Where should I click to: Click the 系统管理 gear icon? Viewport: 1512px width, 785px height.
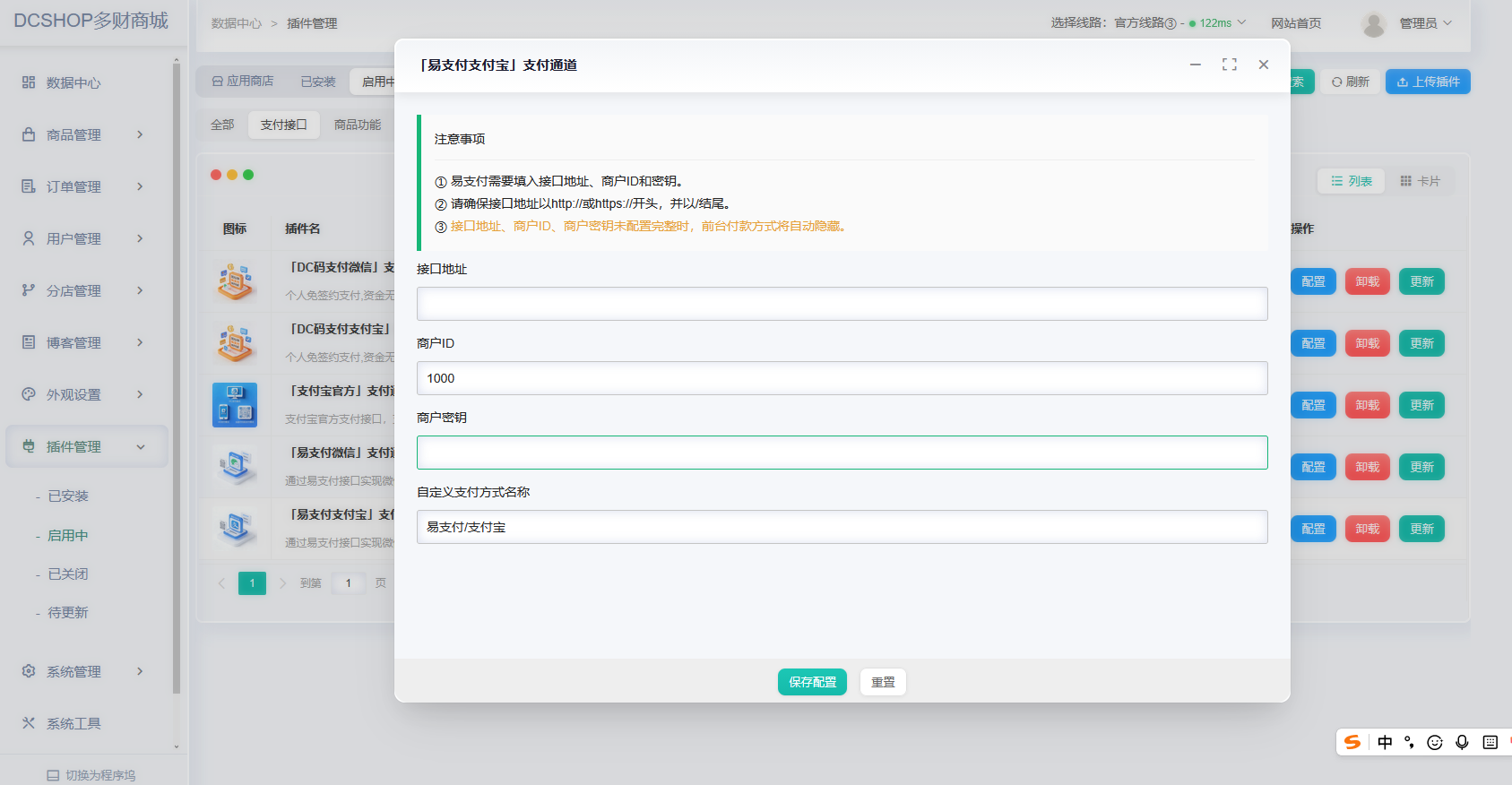click(29, 671)
